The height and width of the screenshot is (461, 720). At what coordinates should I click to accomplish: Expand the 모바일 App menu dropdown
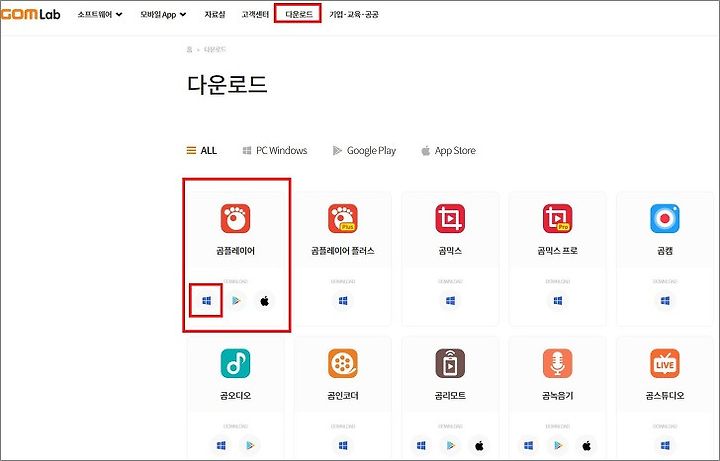click(163, 14)
